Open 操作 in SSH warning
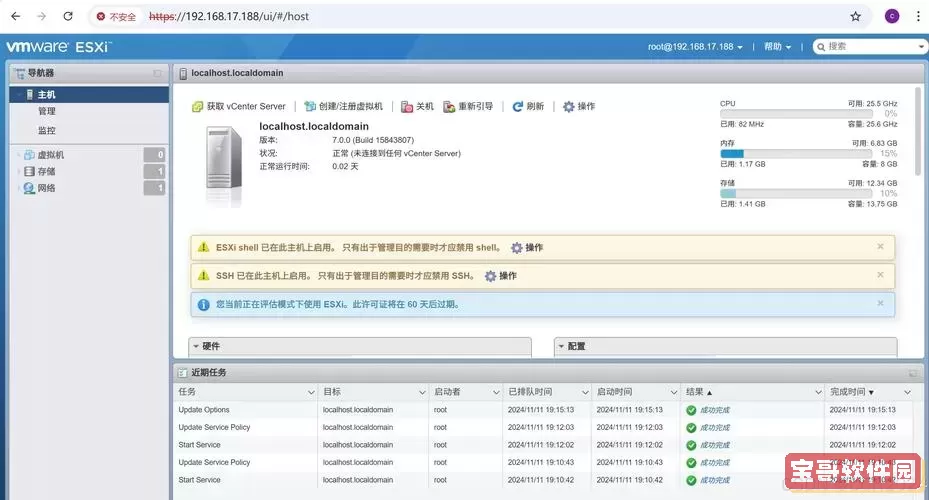Screen dimensions: 929x500 click(501, 275)
